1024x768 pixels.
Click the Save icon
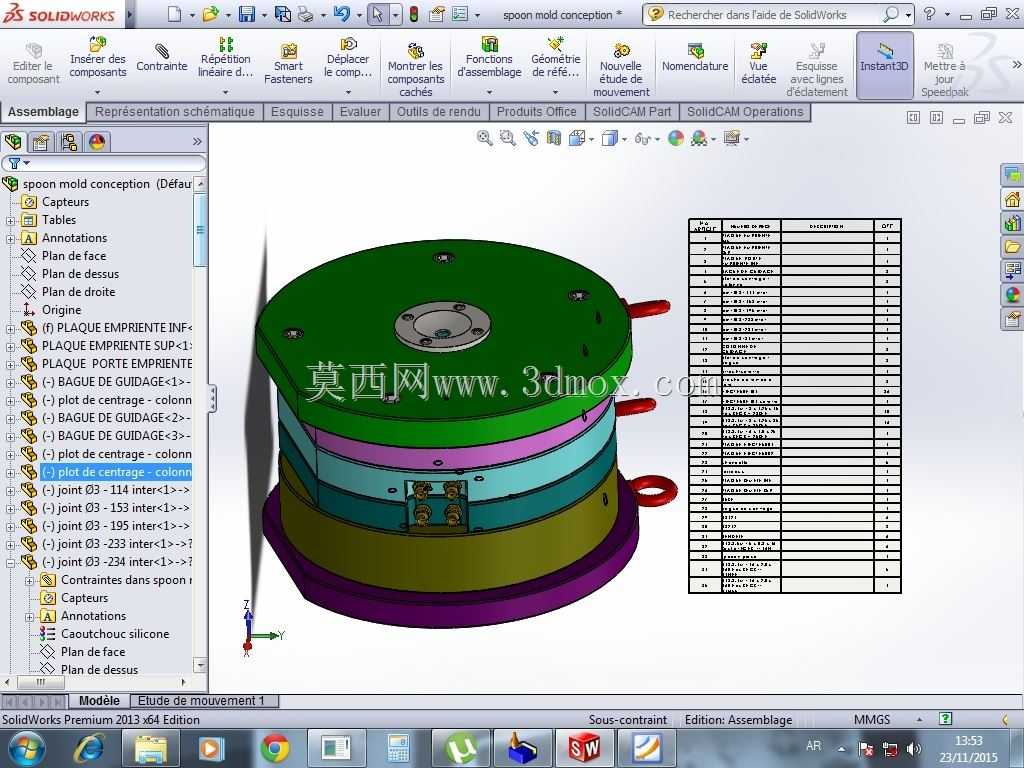point(246,14)
